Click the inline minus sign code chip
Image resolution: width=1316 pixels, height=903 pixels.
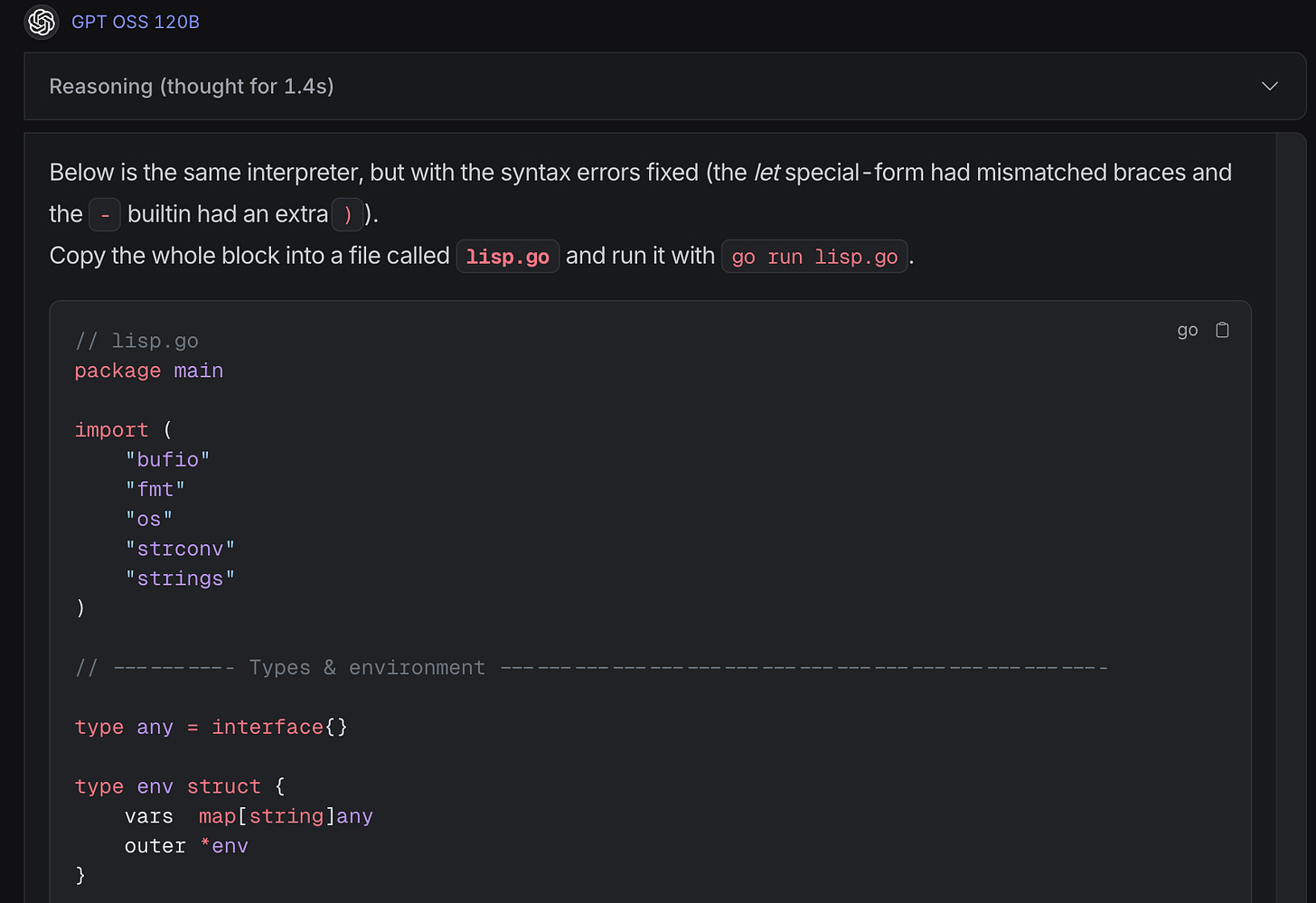tap(105, 215)
